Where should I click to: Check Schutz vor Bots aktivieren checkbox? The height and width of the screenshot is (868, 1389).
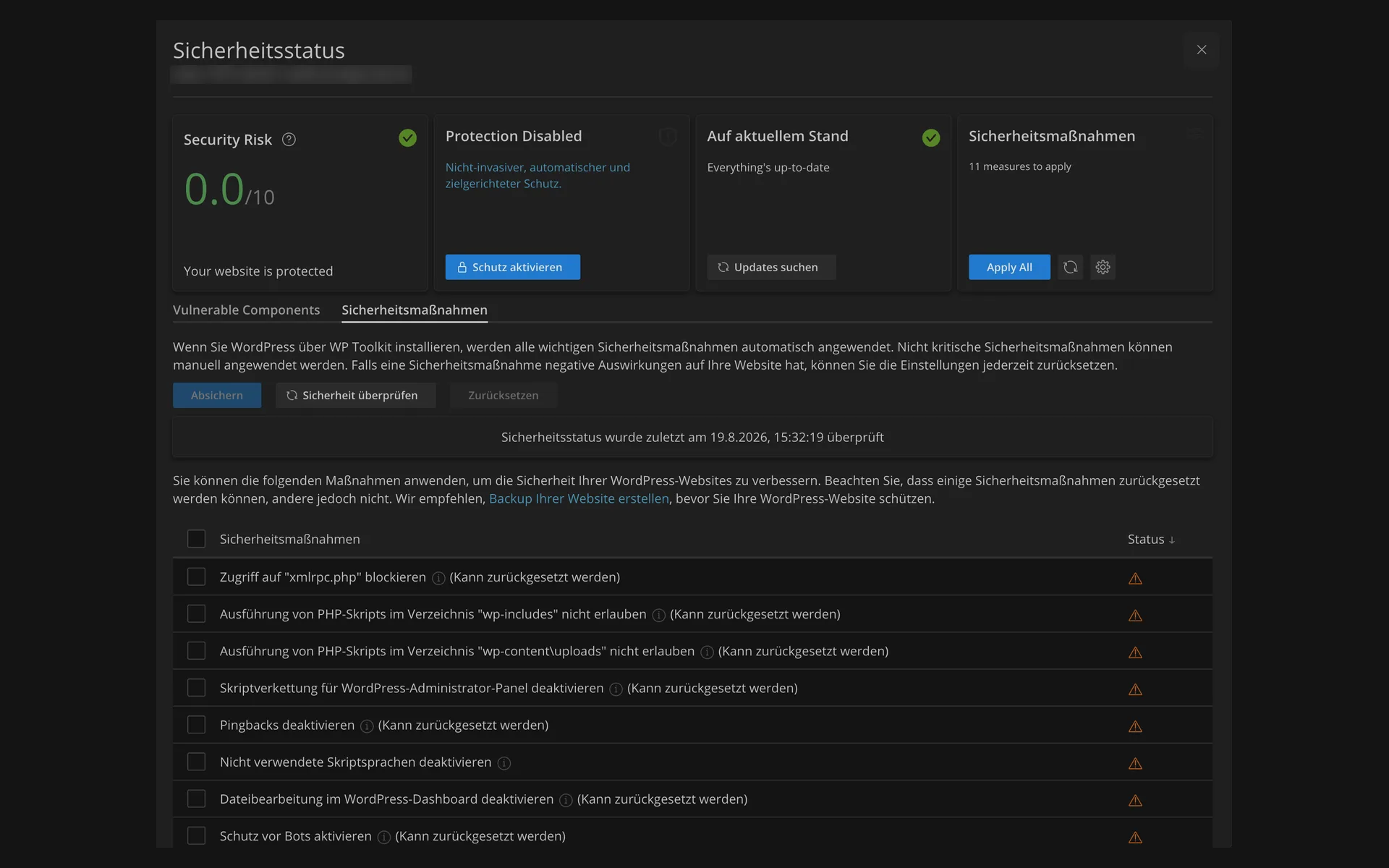[196, 835]
